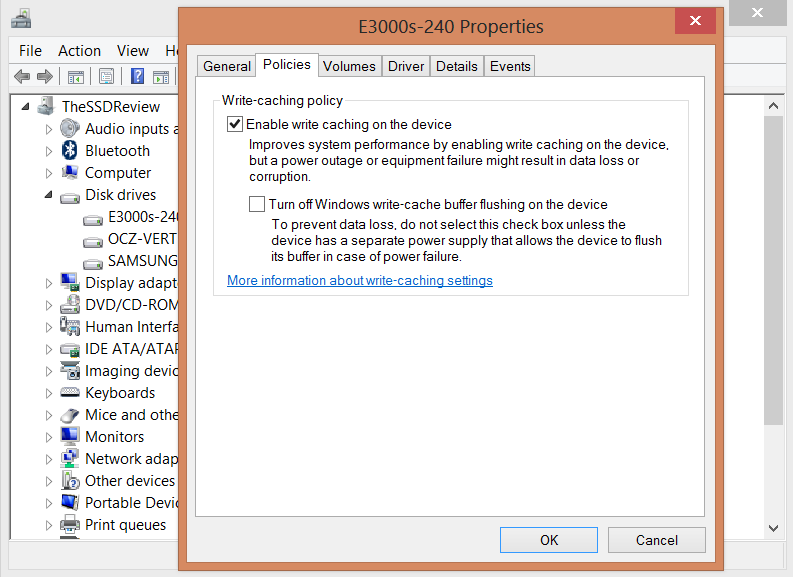Expand the Monitors category arrow
Viewport: 793px width, 577px height.
click(49, 437)
